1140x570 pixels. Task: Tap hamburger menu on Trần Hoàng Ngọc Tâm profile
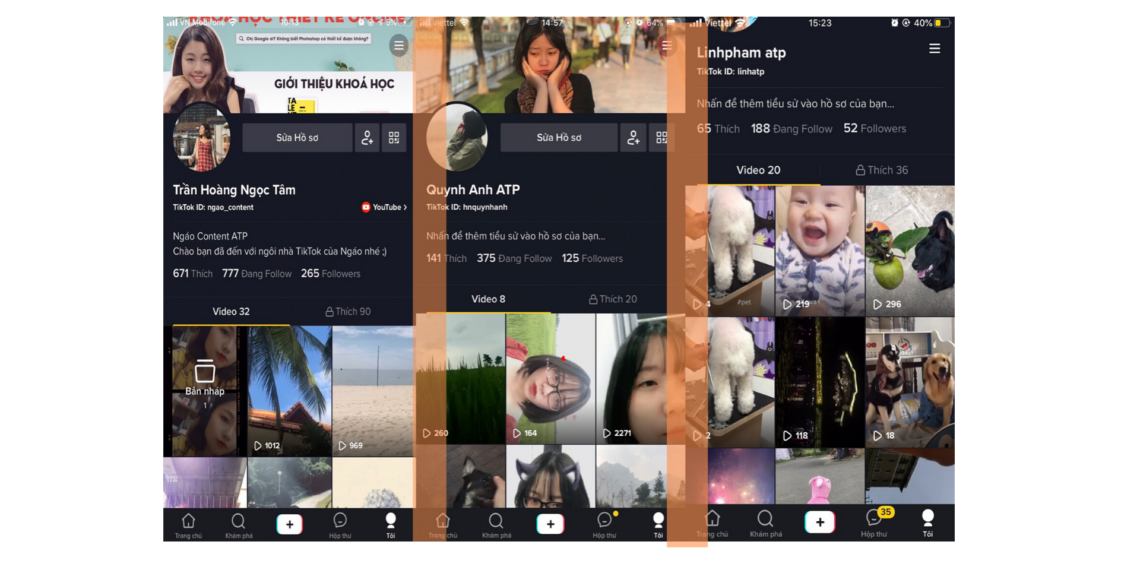(398, 46)
